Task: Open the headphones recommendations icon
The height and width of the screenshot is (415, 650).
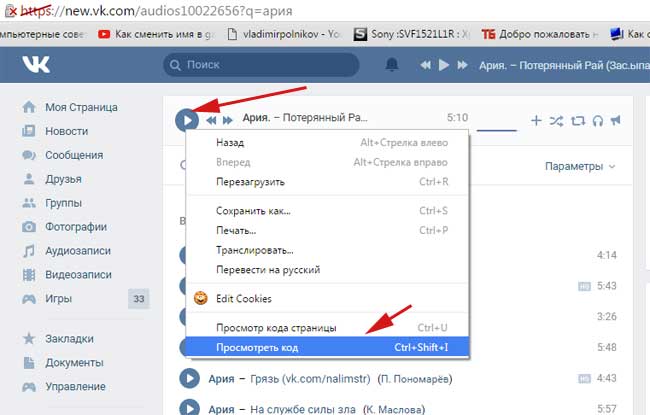Action: [x=597, y=121]
